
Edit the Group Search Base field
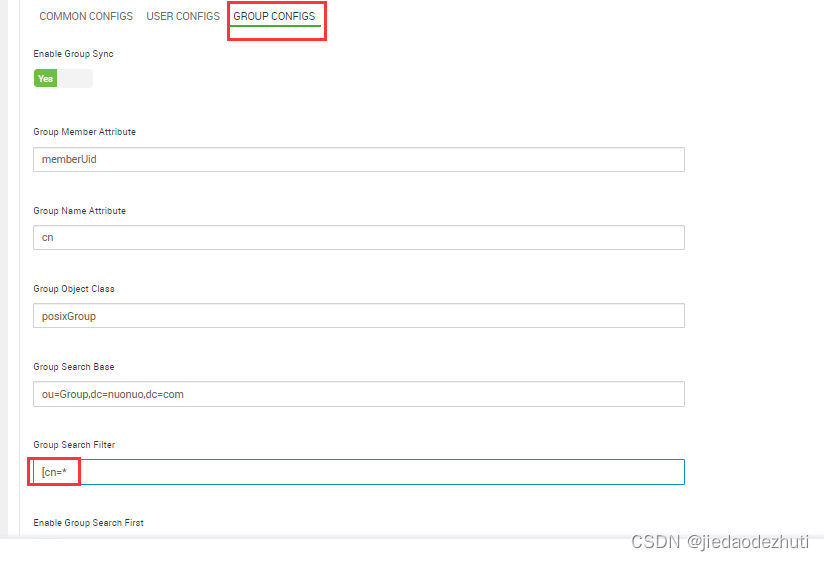[359, 394]
